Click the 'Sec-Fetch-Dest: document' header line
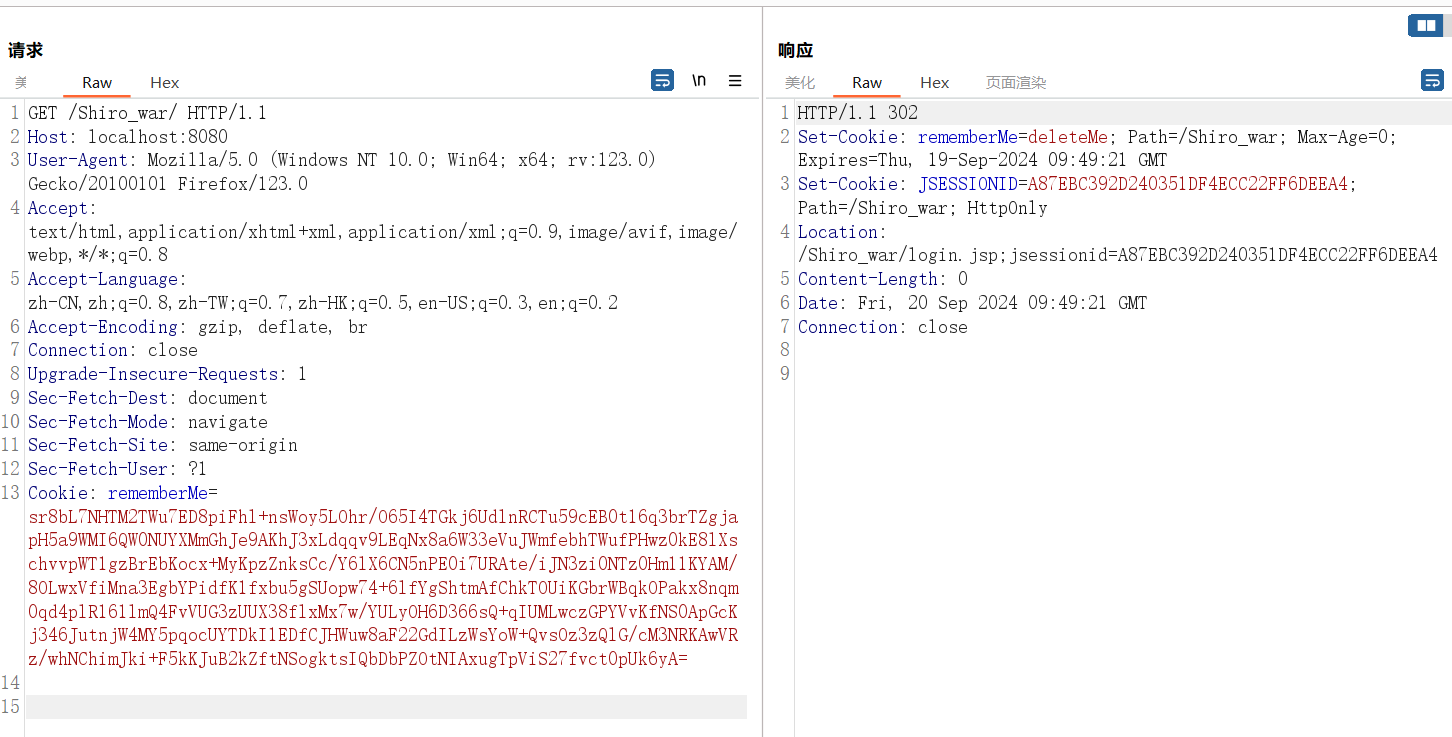The image size is (1452, 737). pos(148,398)
